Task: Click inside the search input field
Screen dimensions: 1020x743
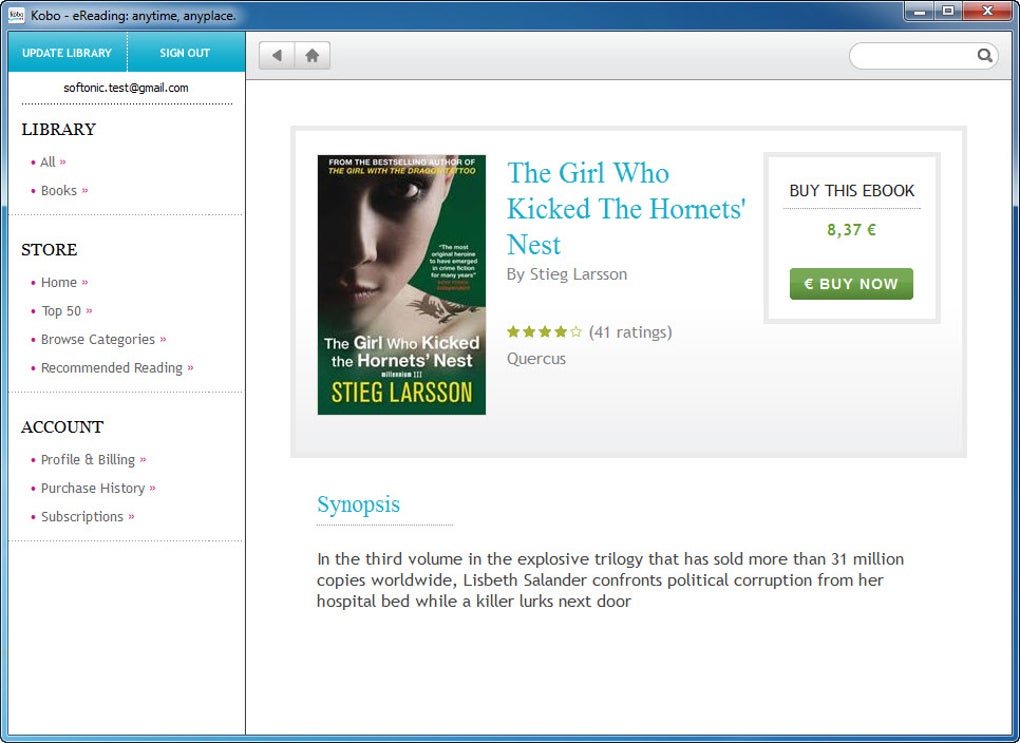Action: tap(914, 56)
